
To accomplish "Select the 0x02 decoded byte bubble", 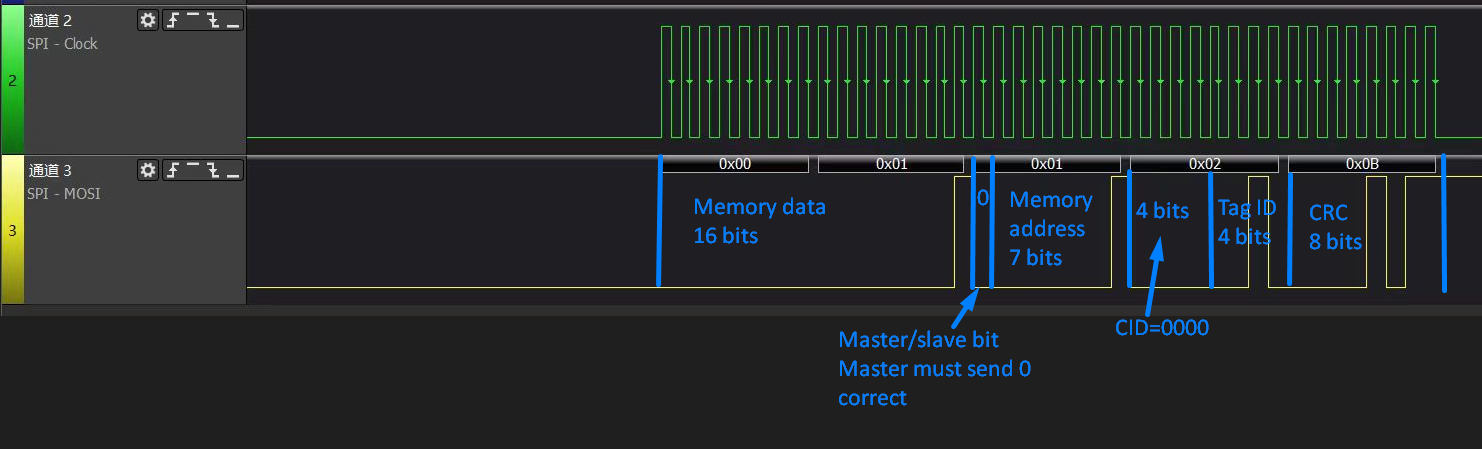I will pyautogui.click(x=1204, y=163).
